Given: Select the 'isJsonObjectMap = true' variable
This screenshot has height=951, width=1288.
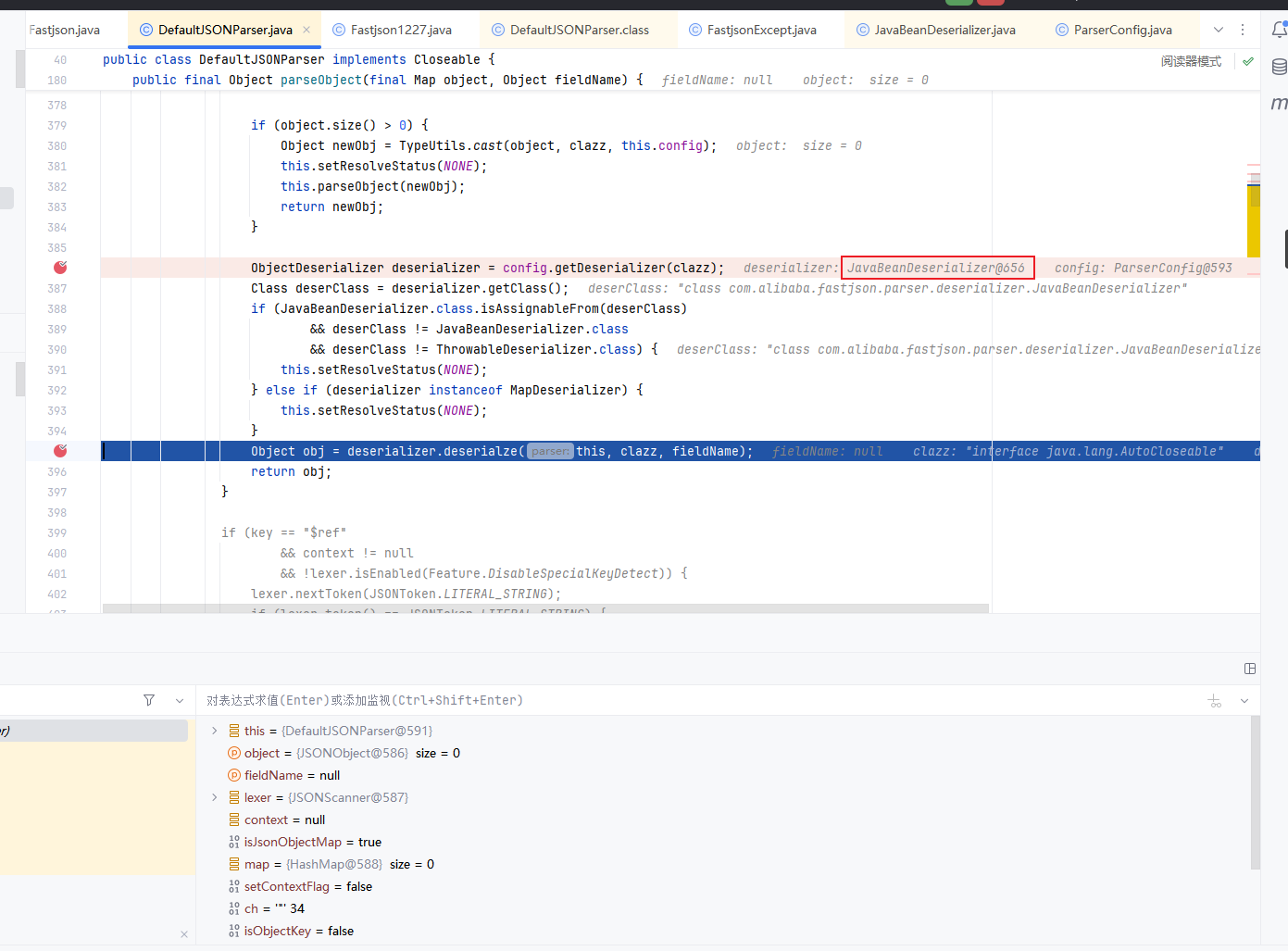Looking at the screenshot, I should point(722,842).
